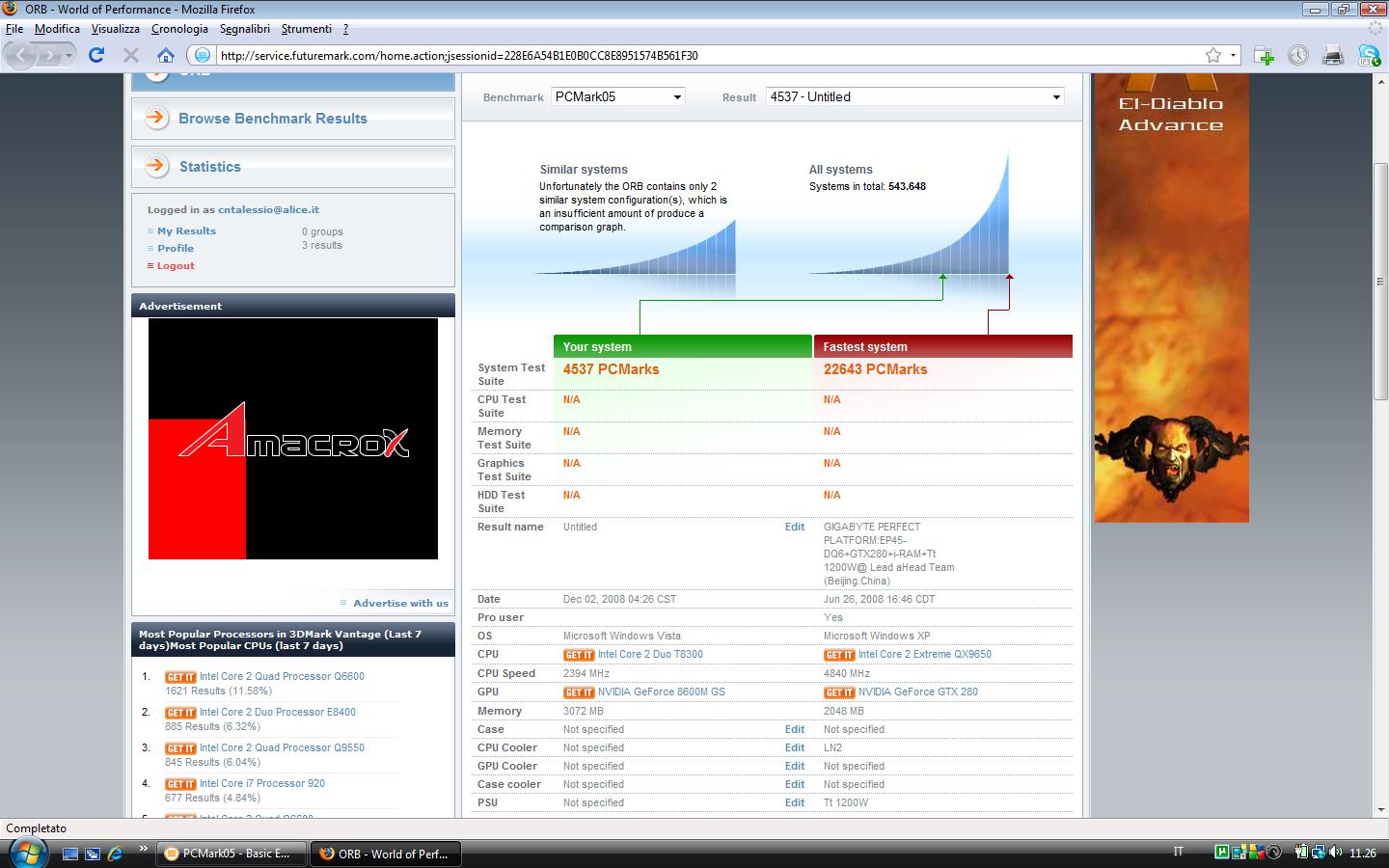Click GET IT badge next to Processor Q9550
The height and width of the screenshot is (868, 1389).
pyautogui.click(x=180, y=748)
